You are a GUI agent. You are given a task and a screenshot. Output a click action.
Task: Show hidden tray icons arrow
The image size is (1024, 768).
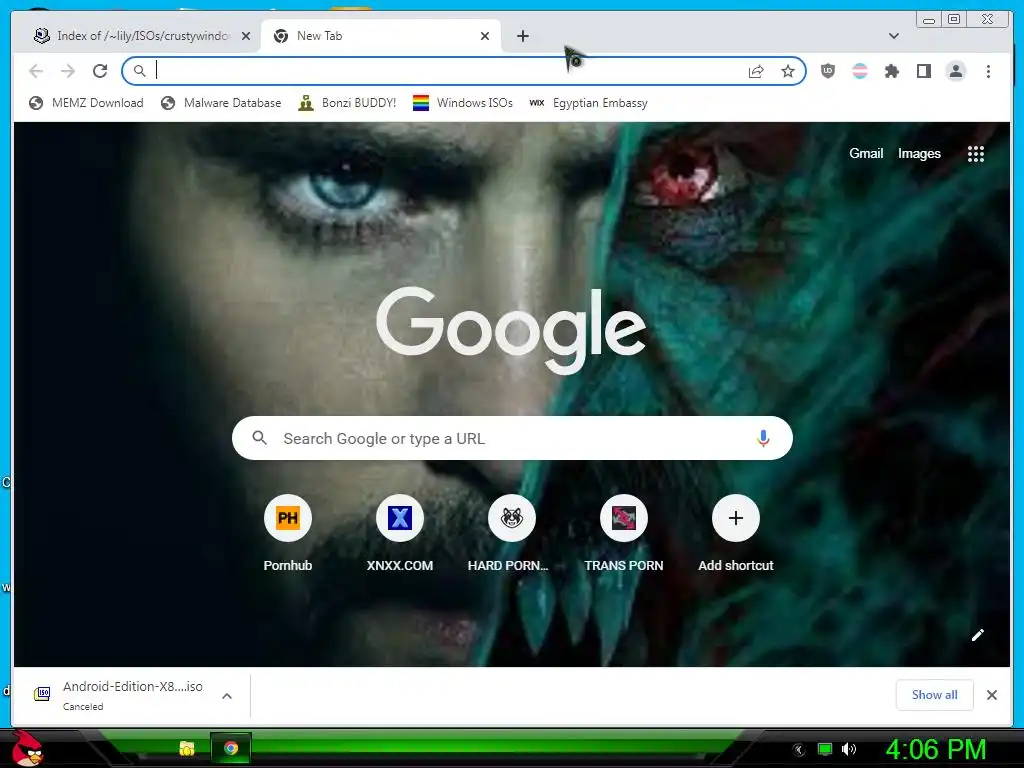(799, 750)
